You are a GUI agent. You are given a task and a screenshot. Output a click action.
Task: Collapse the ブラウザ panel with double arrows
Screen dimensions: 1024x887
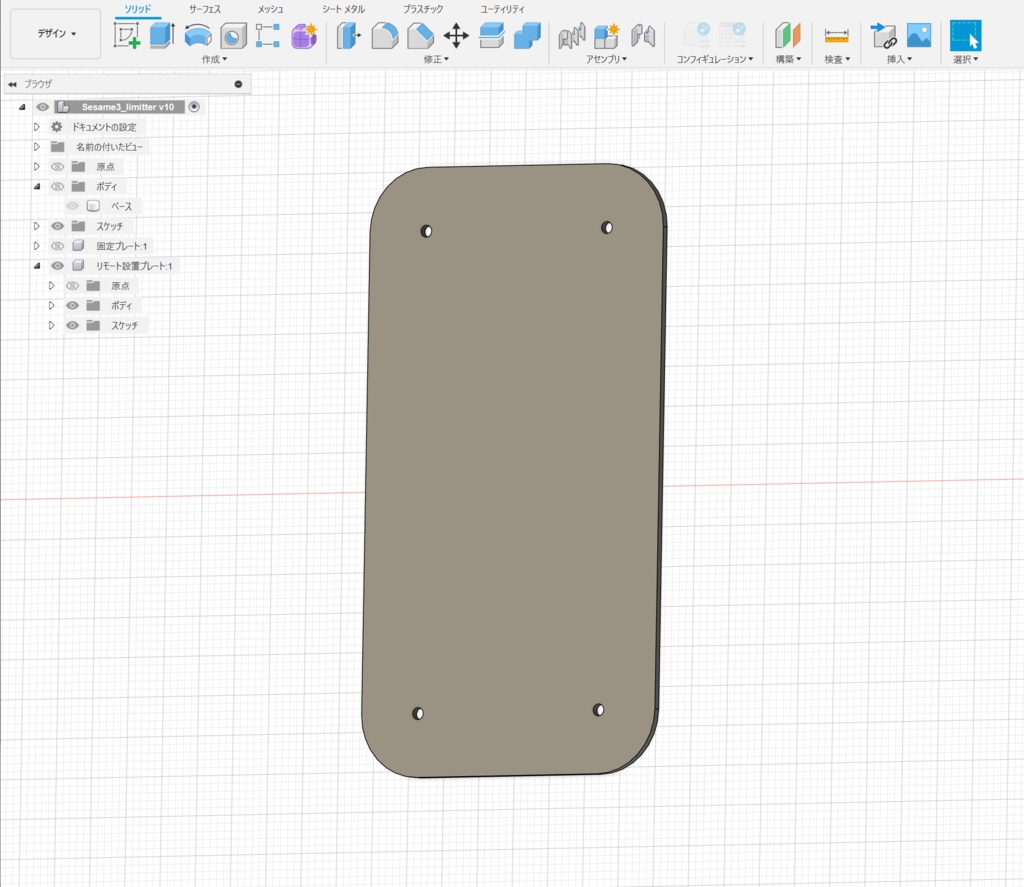coord(12,85)
